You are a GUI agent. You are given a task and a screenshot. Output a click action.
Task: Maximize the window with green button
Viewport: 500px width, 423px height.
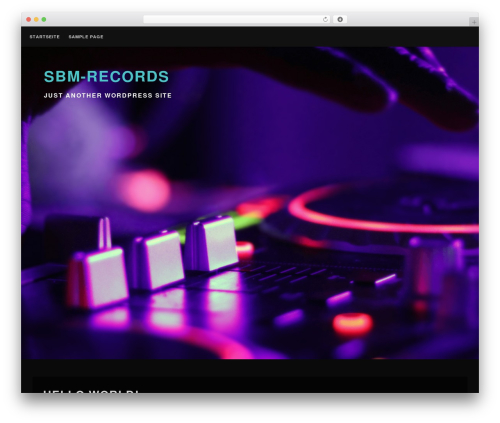click(x=44, y=19)
